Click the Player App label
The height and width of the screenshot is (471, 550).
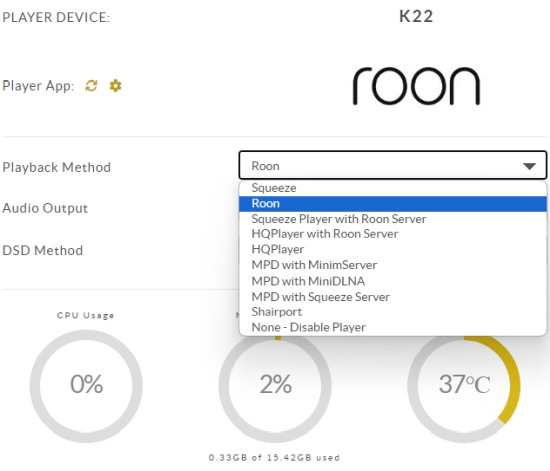click(38, 86)
